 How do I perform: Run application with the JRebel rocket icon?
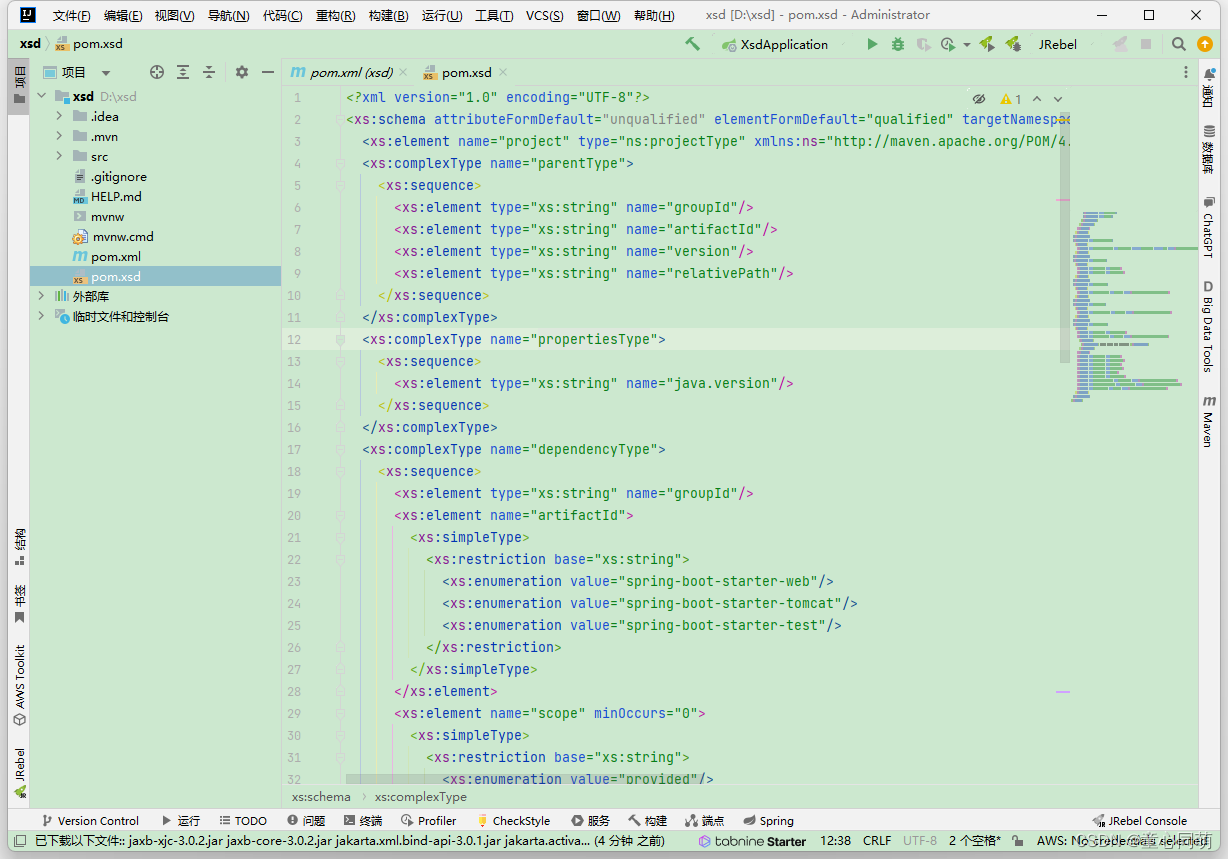tap(987, 44)
